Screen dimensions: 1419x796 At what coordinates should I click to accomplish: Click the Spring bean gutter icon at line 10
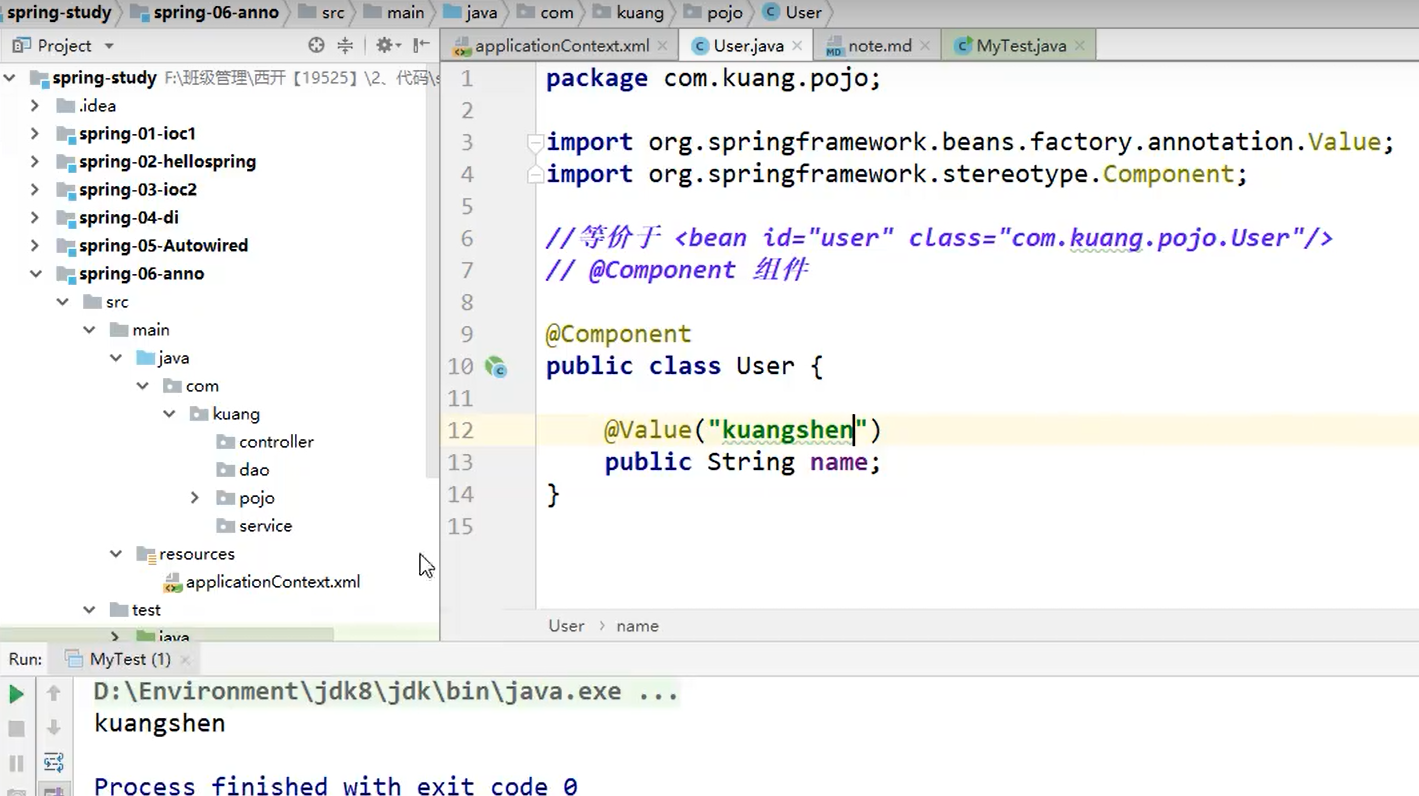[x=496, y=367]
